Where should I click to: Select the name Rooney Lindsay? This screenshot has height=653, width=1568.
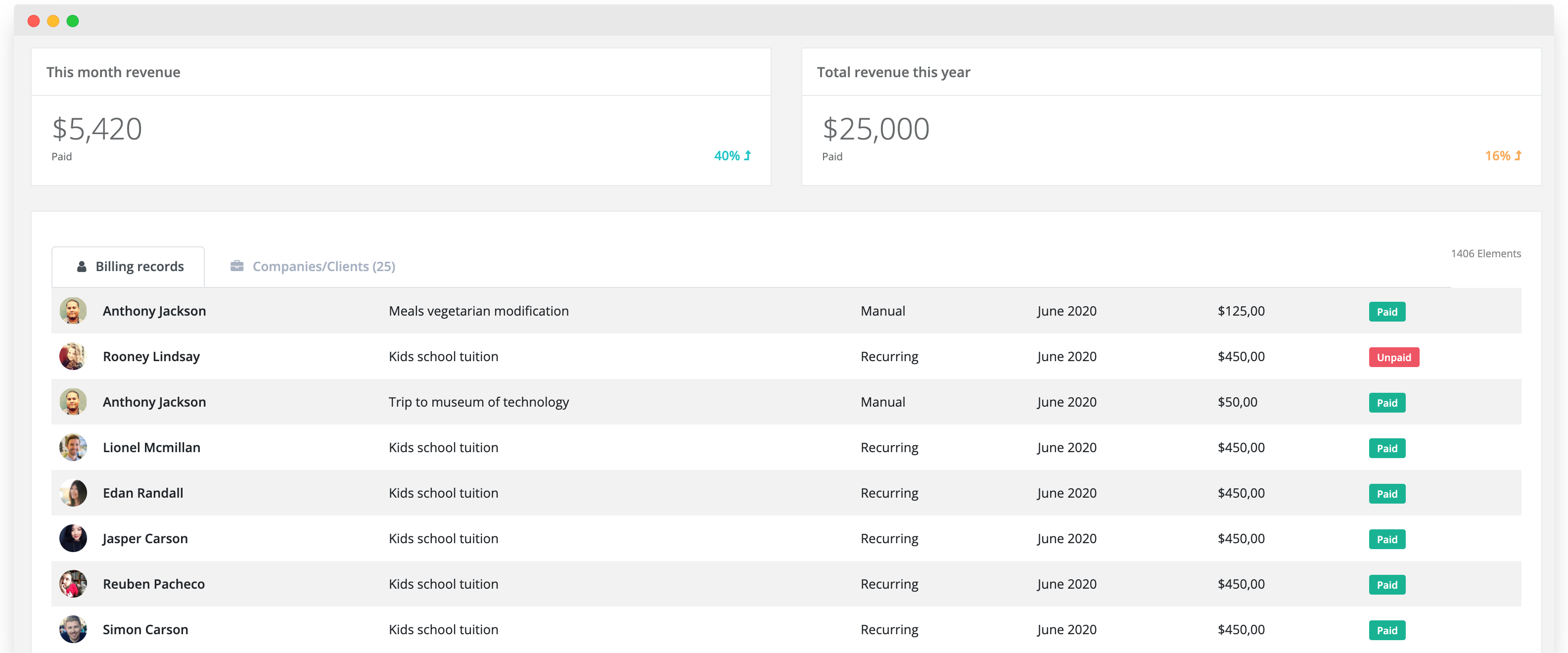coord(151,357)
